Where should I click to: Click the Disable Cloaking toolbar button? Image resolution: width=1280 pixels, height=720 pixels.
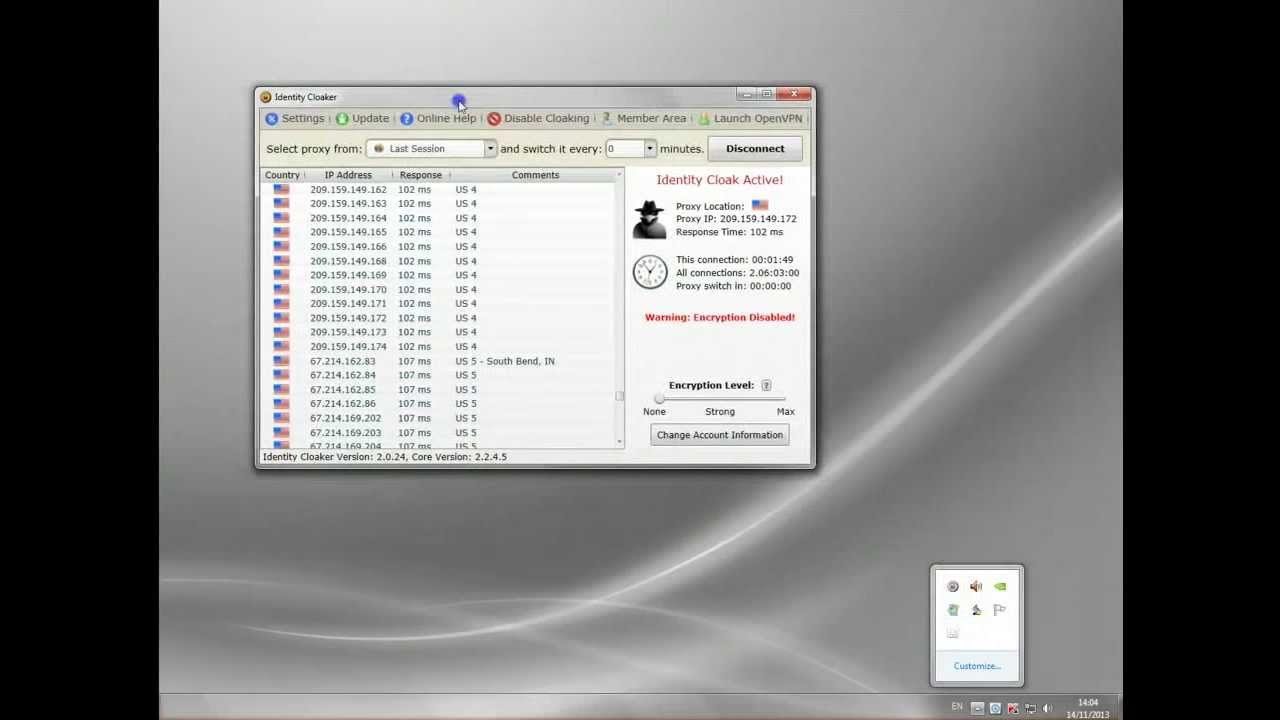538,119
